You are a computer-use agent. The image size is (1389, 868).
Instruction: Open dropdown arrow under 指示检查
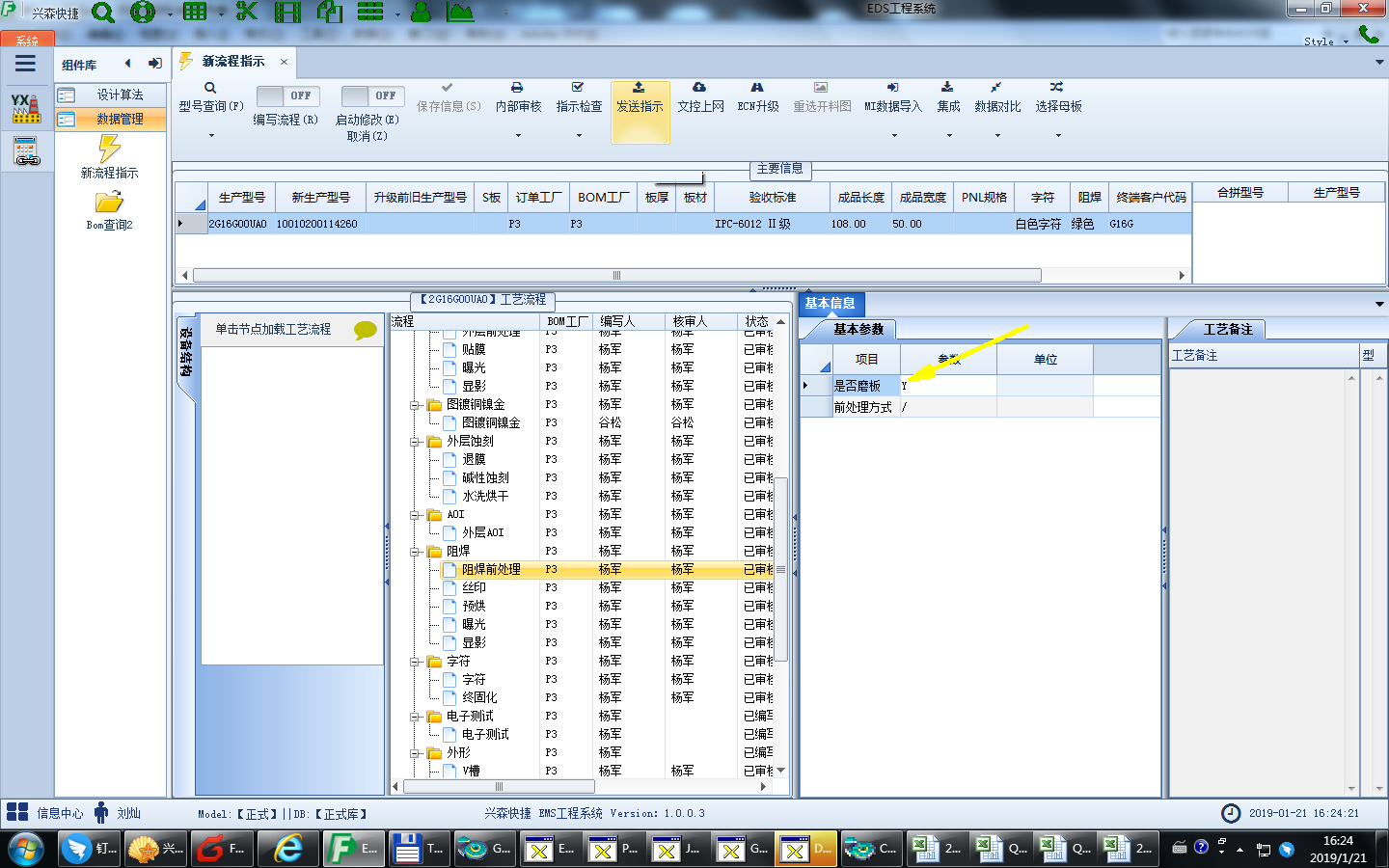(579, 135)
